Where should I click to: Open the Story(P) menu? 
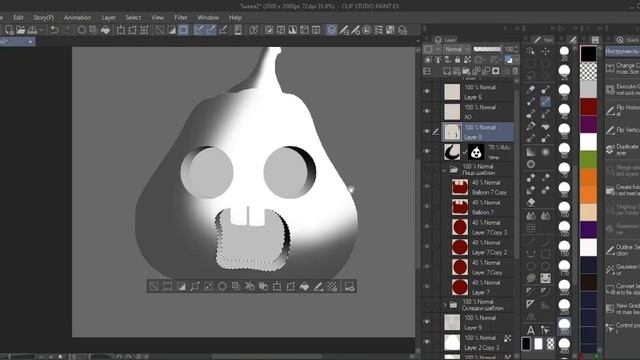[x=43, y=18]
